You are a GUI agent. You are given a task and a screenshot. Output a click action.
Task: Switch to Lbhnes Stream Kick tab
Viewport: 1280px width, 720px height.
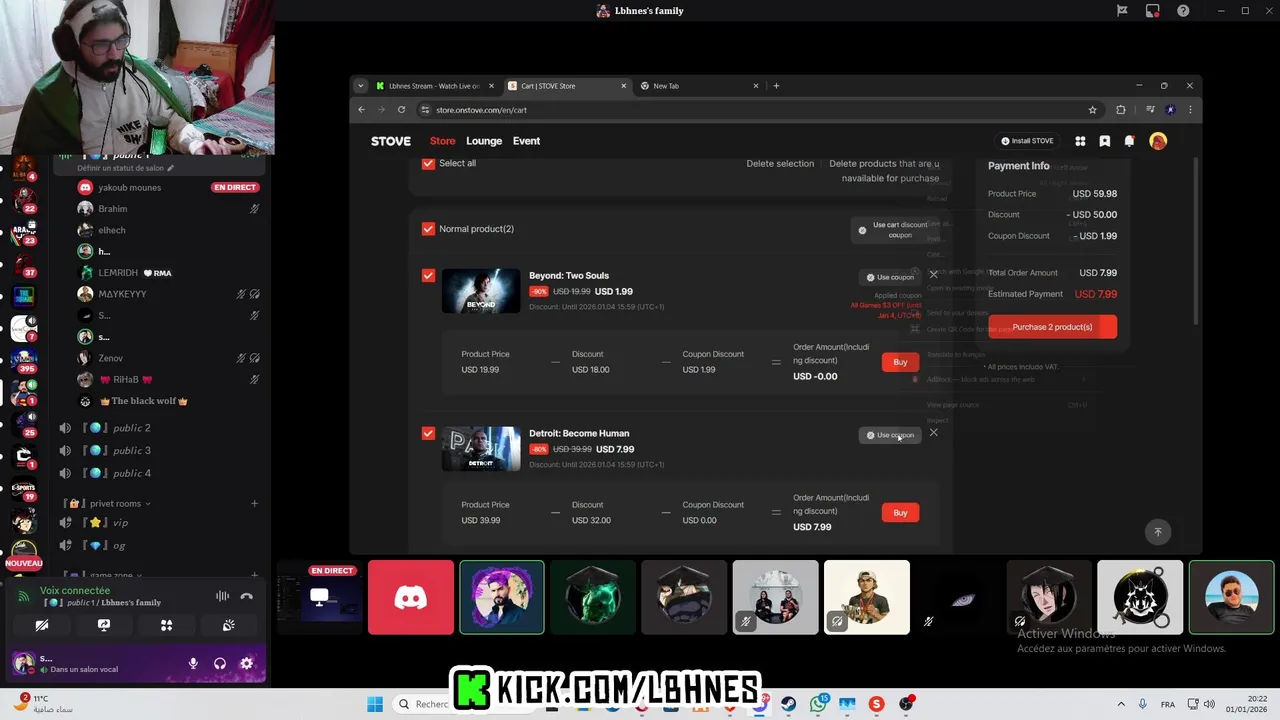pos(434,86)
